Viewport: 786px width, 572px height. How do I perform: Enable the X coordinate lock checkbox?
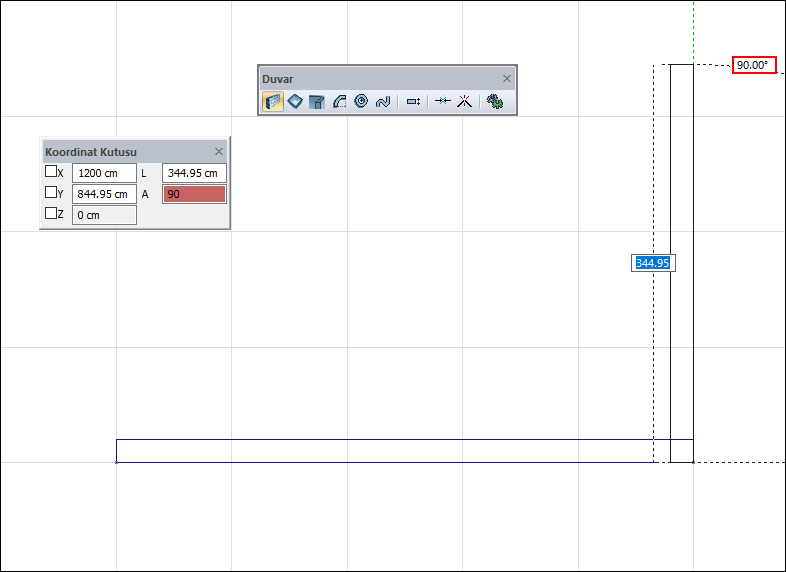click(x=51, y=172)
